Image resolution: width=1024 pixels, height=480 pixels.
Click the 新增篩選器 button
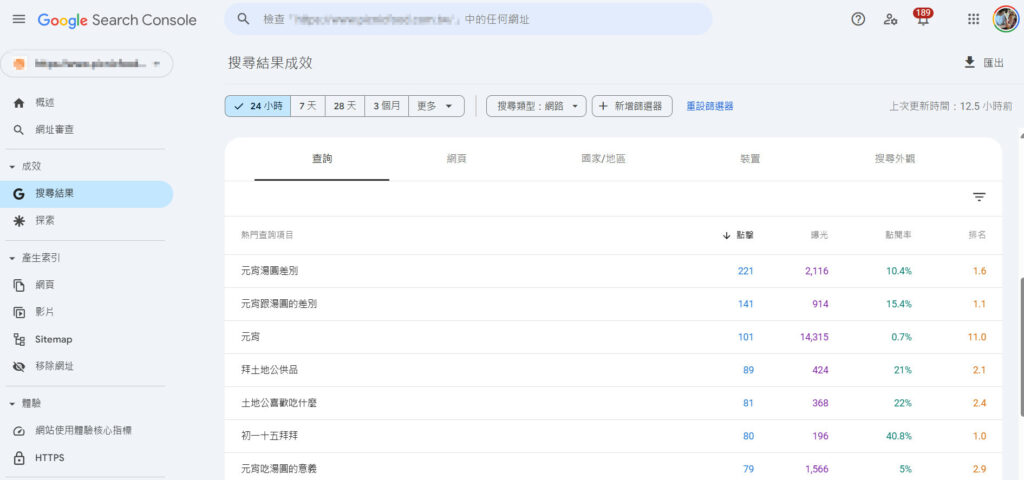point(631,106)
